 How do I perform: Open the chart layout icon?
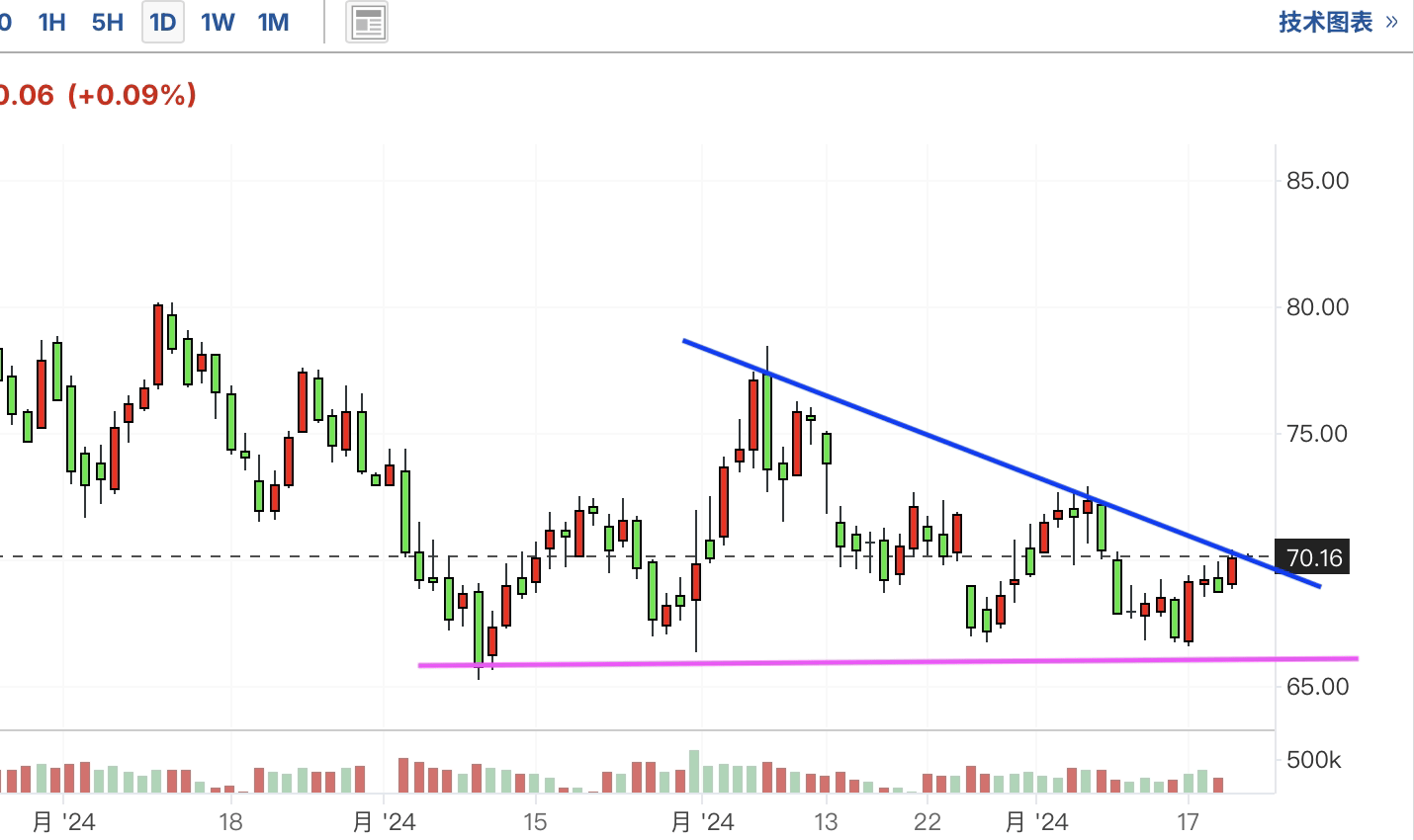367,23
